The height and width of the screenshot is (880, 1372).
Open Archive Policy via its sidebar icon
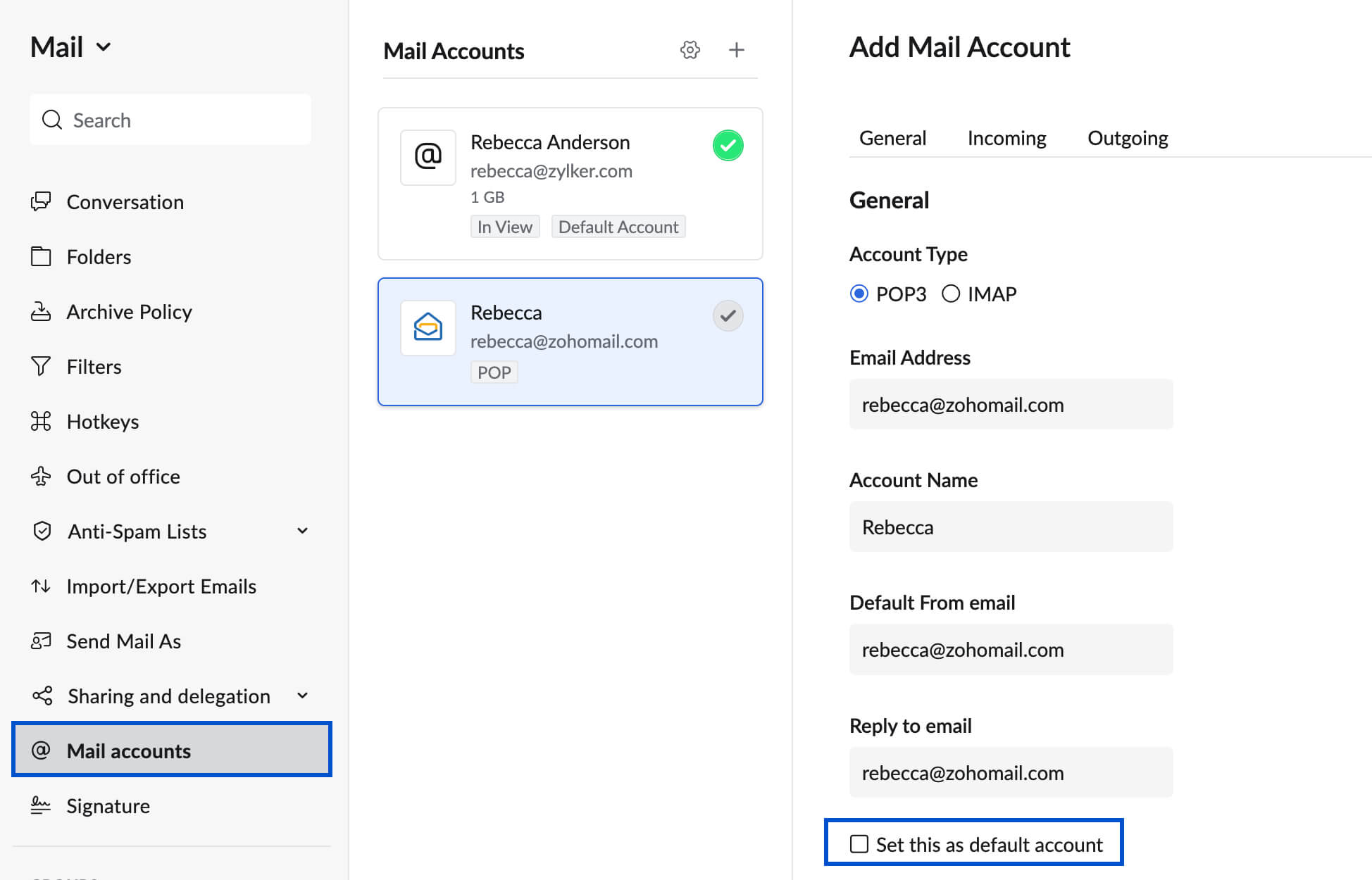point(41,311)
